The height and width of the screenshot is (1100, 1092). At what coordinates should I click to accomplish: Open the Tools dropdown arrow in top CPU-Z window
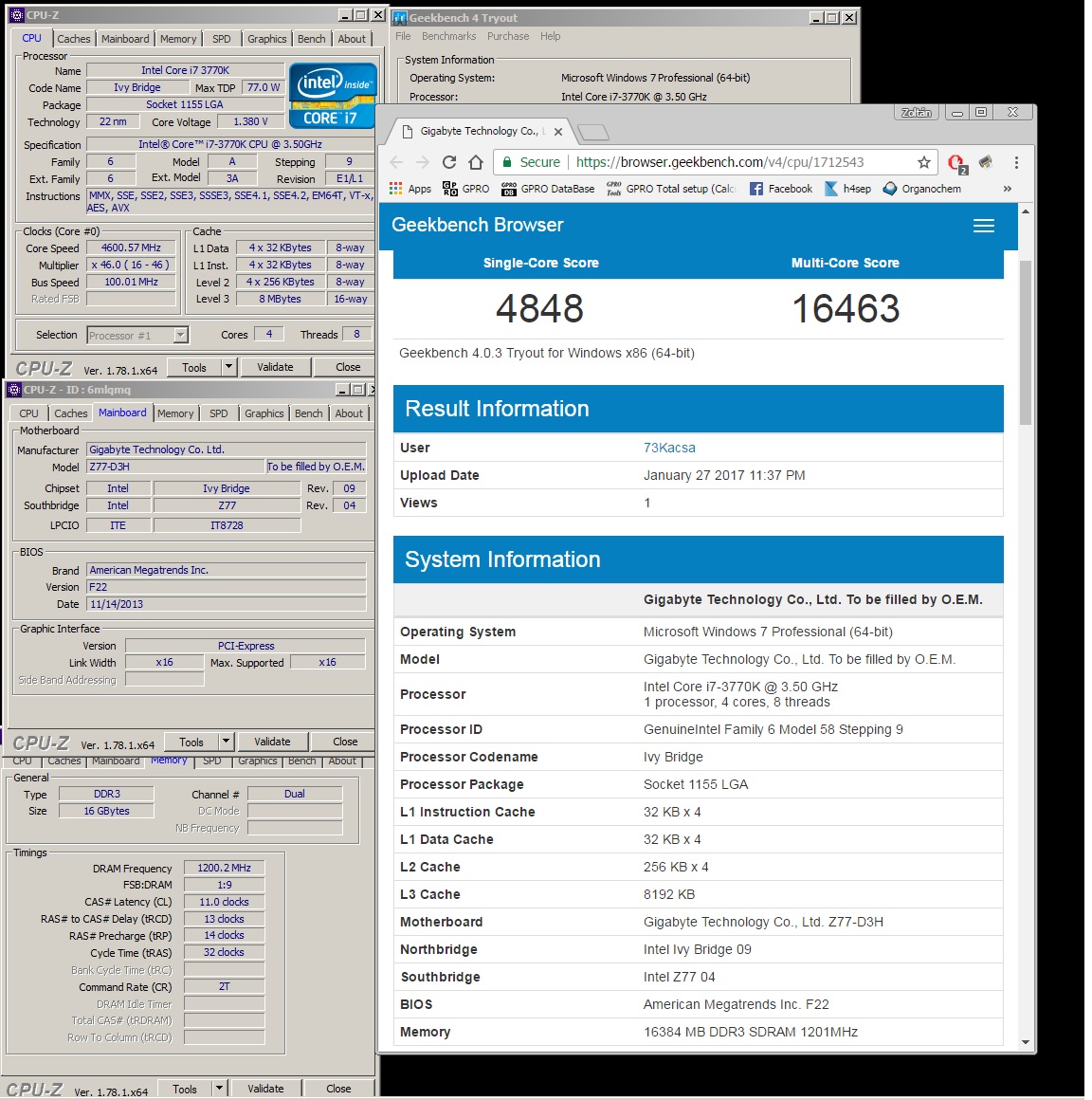click(227, 367)
